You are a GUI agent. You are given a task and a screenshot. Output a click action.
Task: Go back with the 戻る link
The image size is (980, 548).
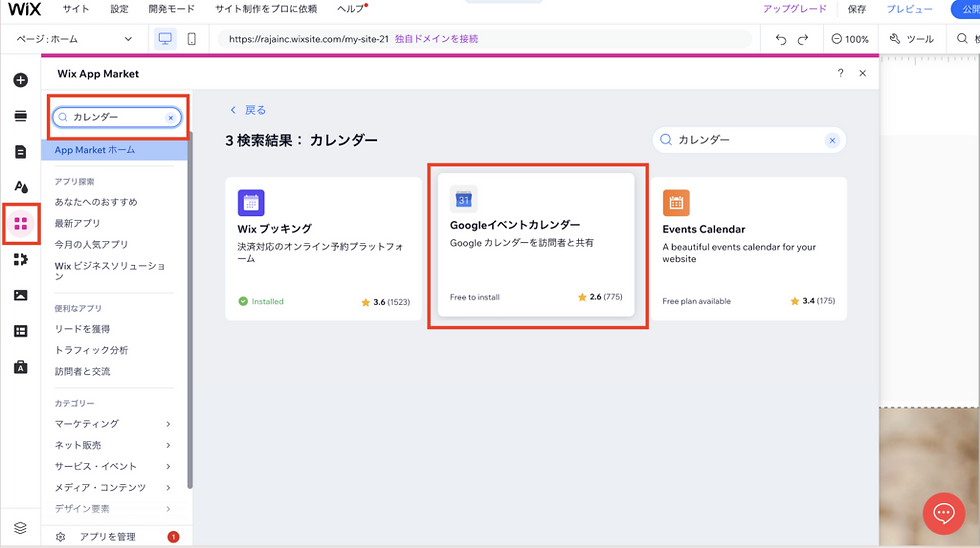tap(248, 110)
